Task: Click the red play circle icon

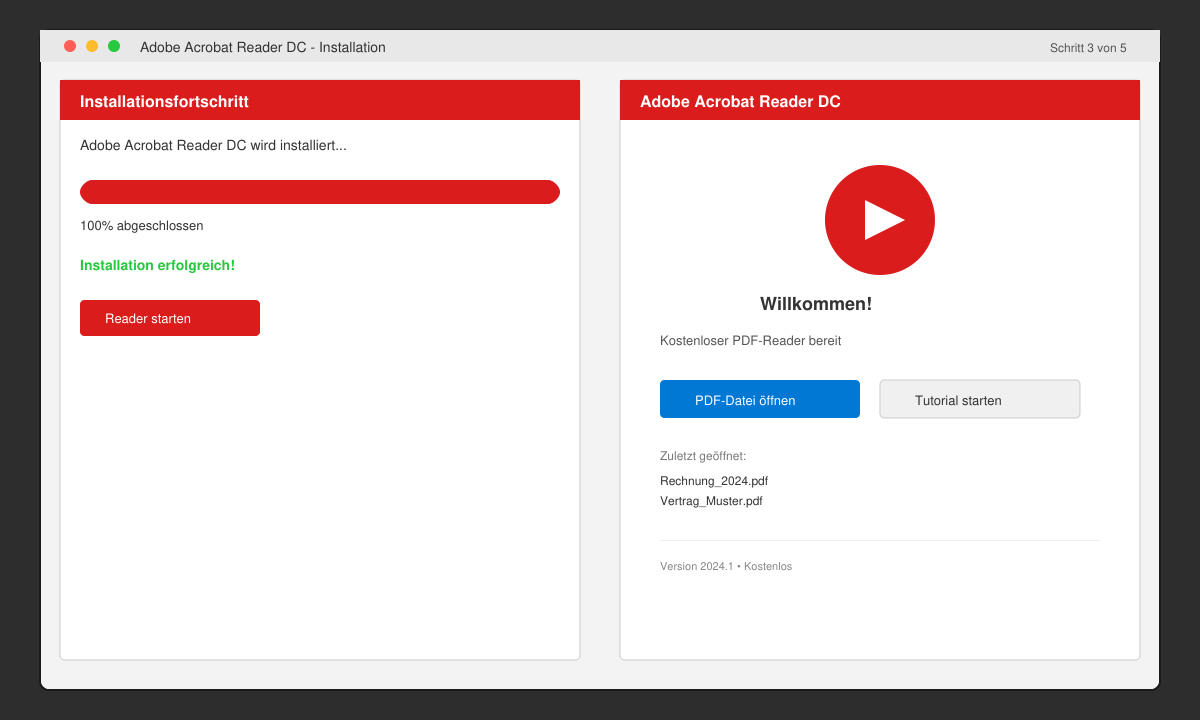Action: 880,220
